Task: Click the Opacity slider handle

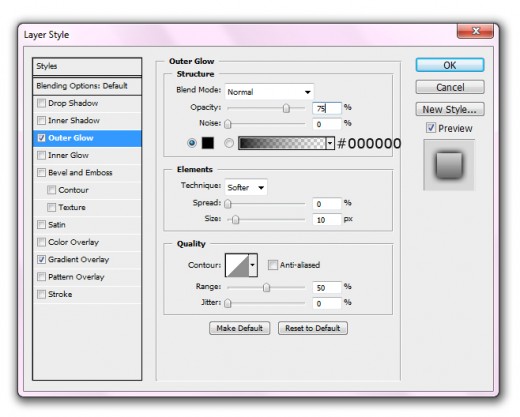Action: click(x=286, y=108)
